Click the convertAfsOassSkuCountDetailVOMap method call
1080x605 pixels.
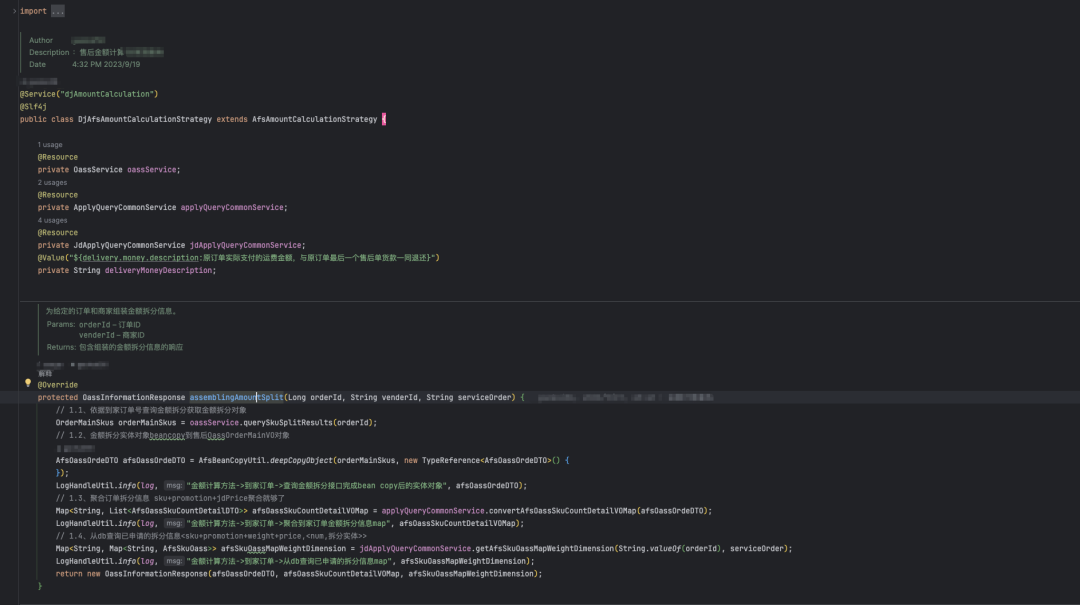point(563,511)
